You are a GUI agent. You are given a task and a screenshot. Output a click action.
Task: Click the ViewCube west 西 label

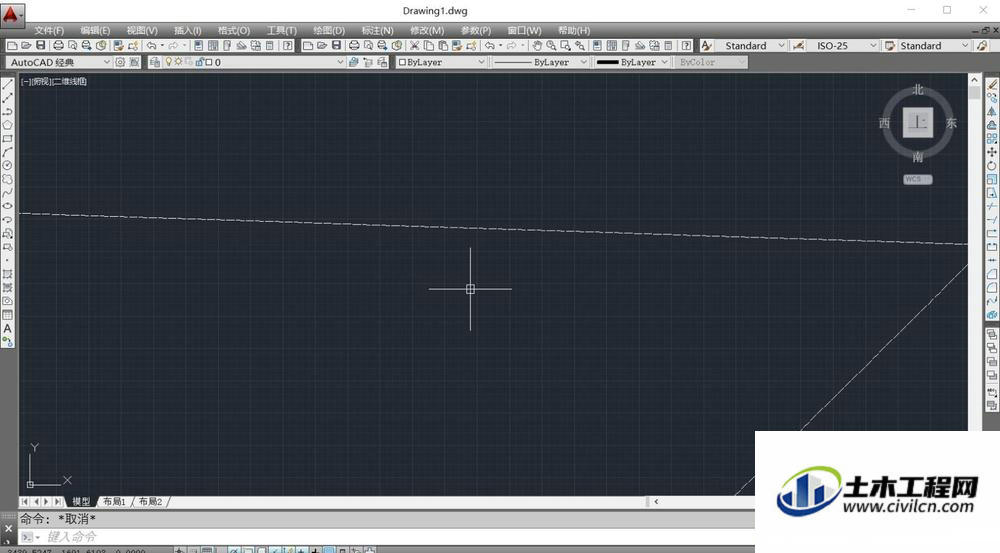[x=884, y=123]
